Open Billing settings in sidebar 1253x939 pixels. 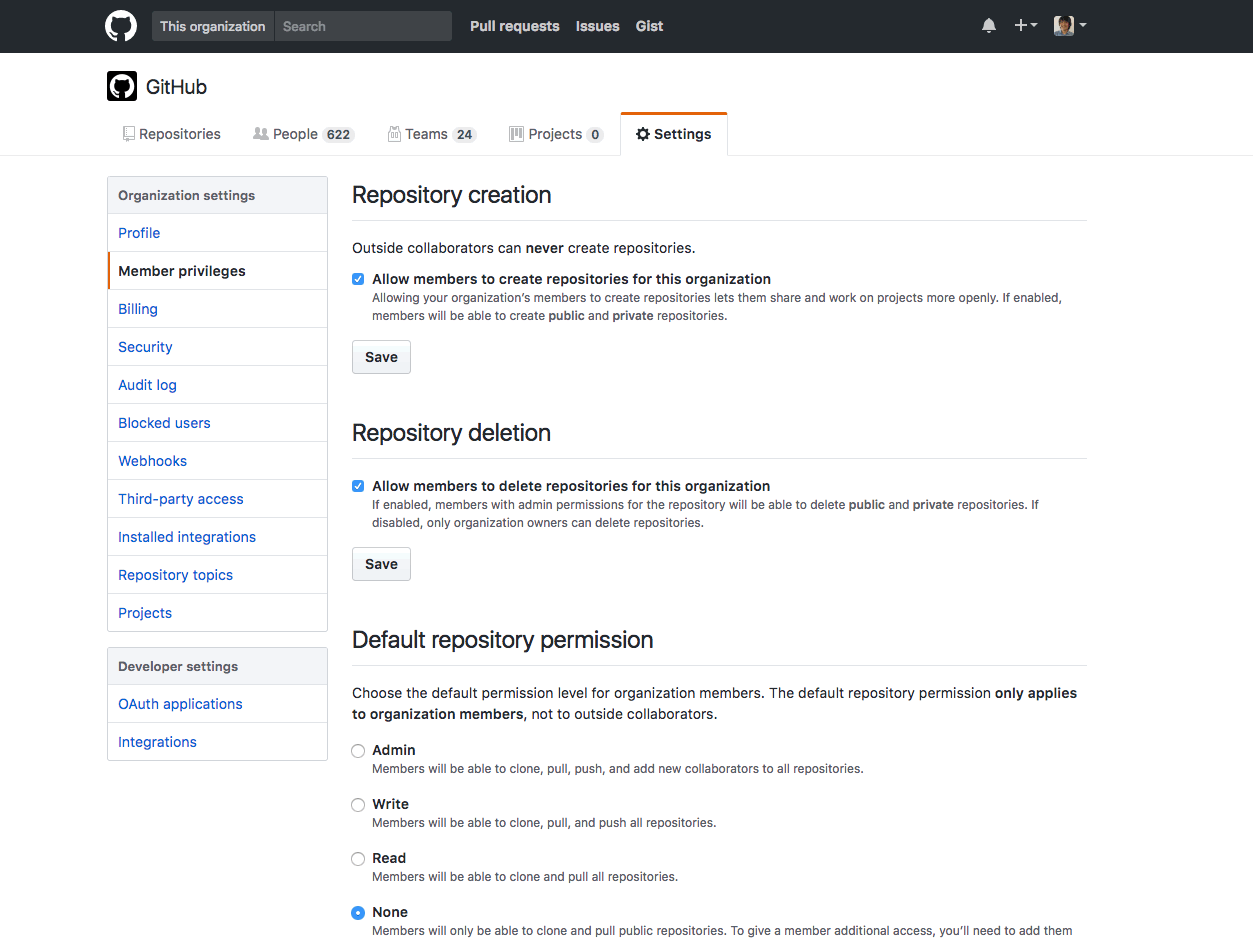tap(217, 309)
